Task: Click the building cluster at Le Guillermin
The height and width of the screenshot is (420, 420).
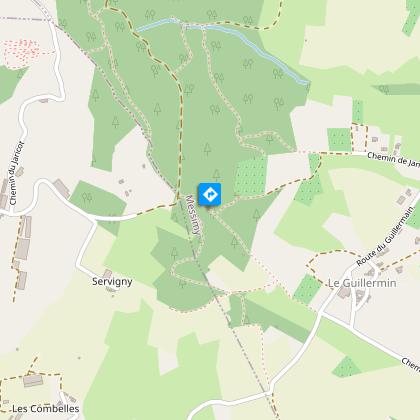Action: [355, 295]
